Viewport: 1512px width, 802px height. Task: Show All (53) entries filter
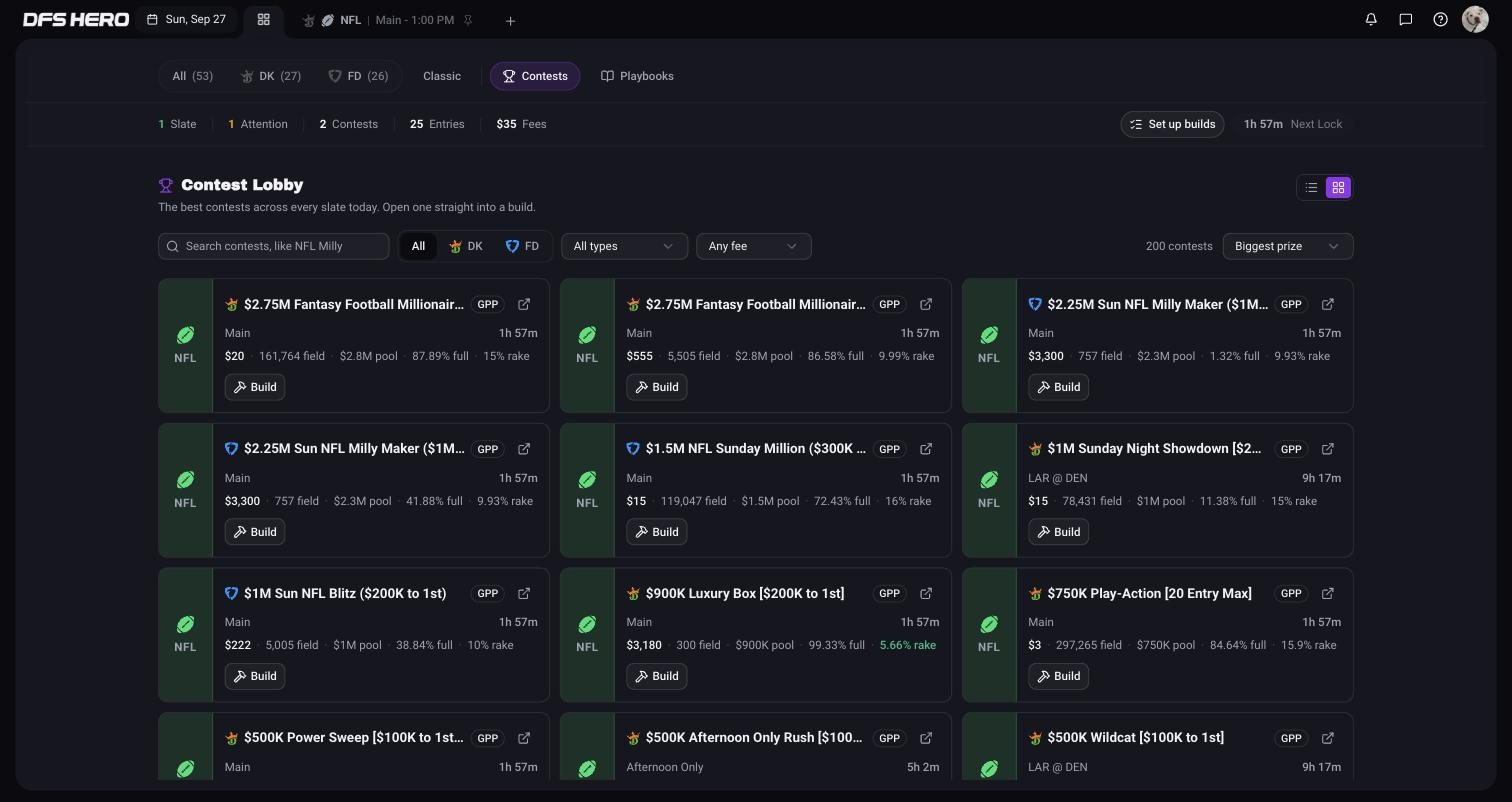click(192, 76)
